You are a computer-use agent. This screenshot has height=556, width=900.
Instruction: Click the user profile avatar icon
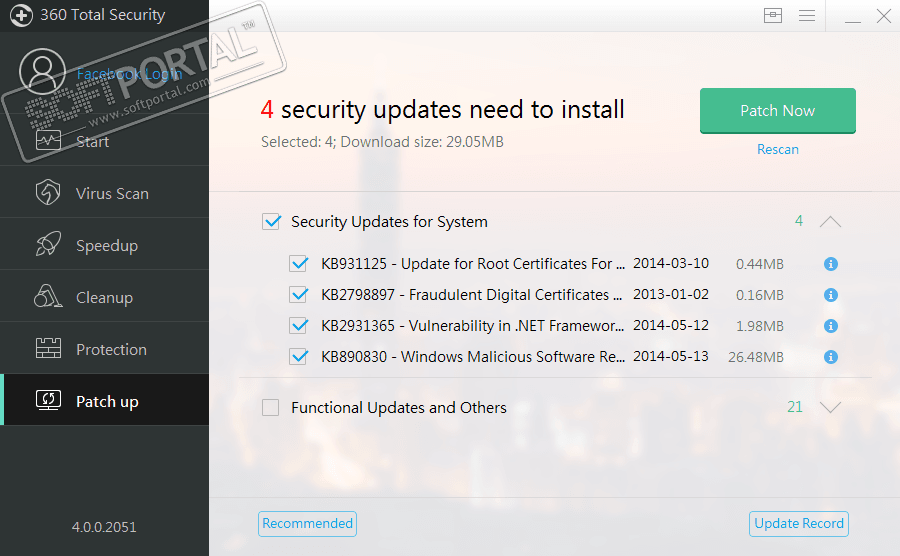click(x=42, y=72)
